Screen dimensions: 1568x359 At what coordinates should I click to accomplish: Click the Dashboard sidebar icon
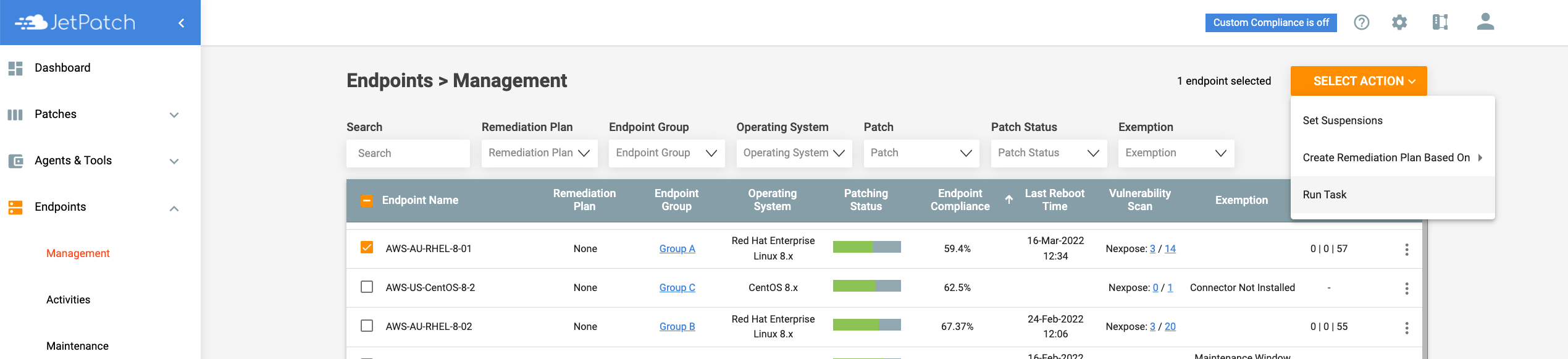[x=15, y=68]
